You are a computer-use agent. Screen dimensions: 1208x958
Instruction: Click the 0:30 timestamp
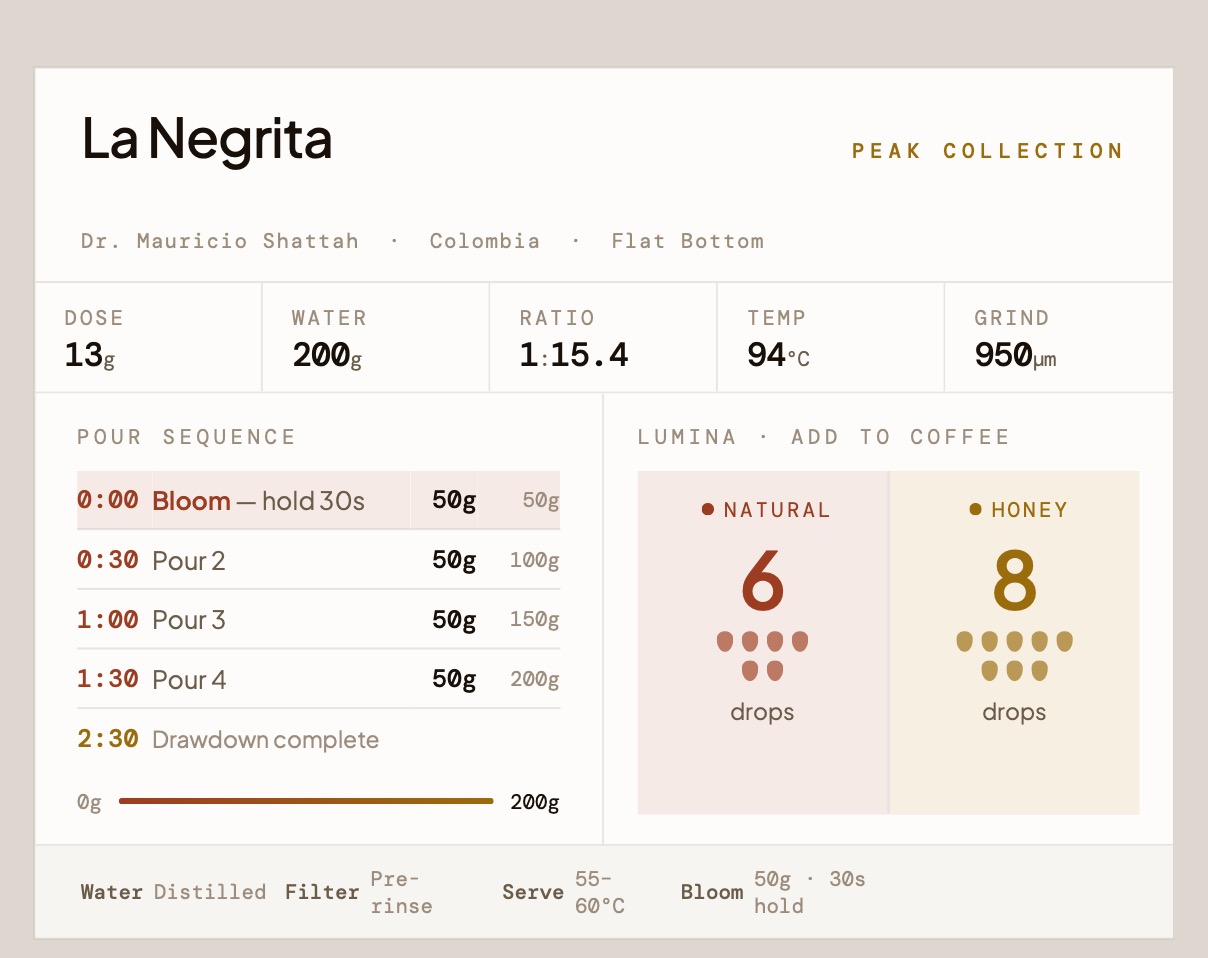108,560
